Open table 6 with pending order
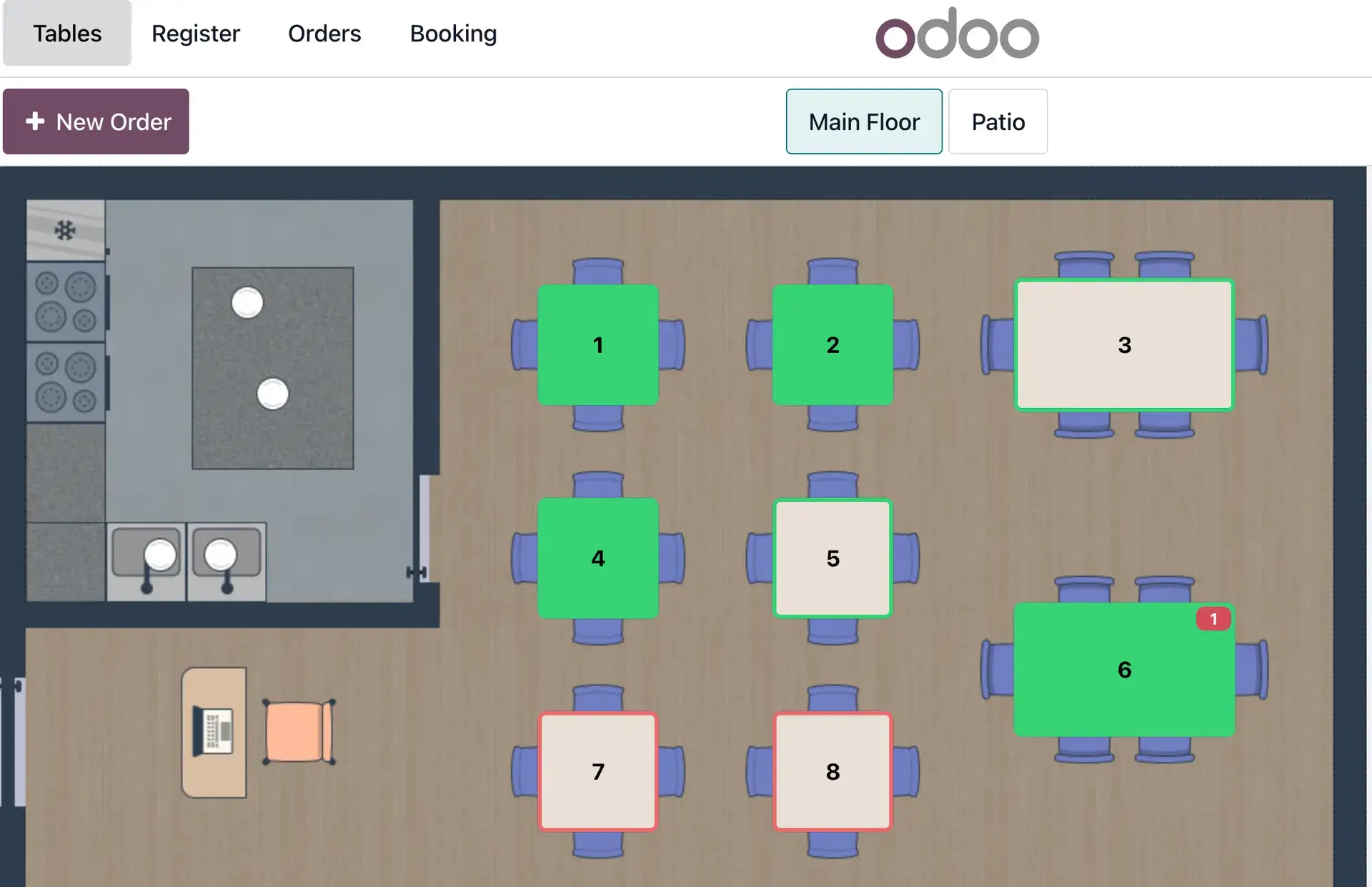Viewport: 1372px width, 887px height. [1124, 670]
